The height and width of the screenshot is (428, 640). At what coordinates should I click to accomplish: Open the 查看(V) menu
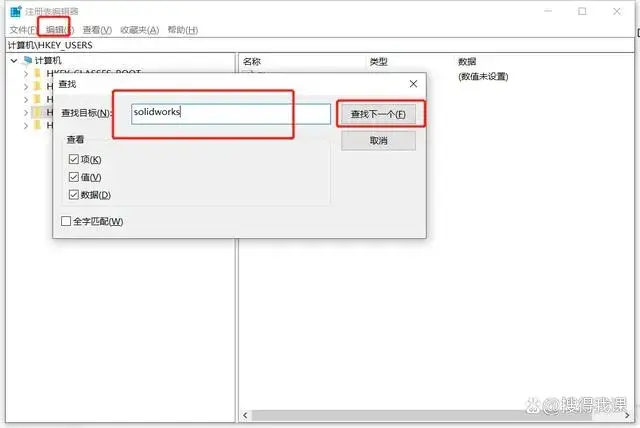(97, 30)
